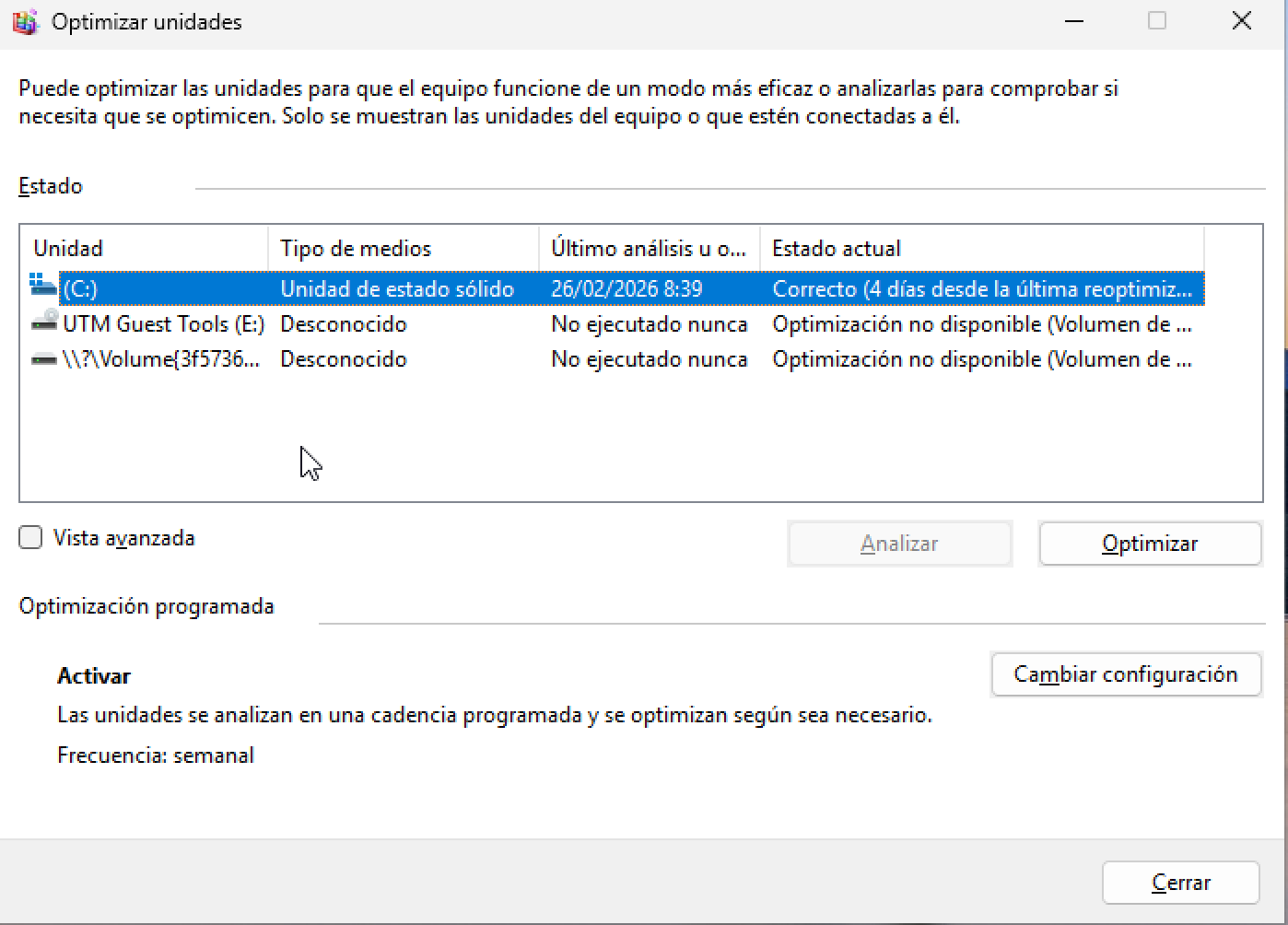Screen dimensions: 1288x925
Task: Close the dialog with Cerrar button
Action: tap(1180, 883)
